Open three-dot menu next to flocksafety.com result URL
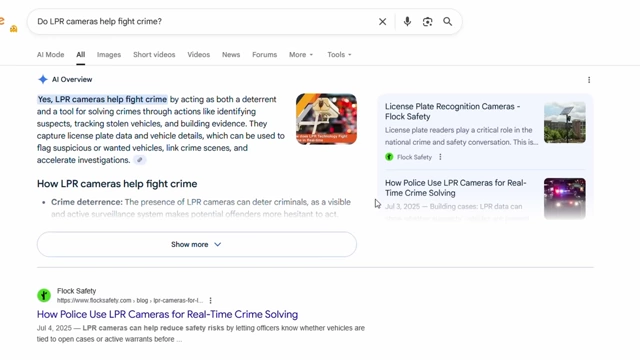Viewport: 640px width, 360px height. click(x=211, y=301)
